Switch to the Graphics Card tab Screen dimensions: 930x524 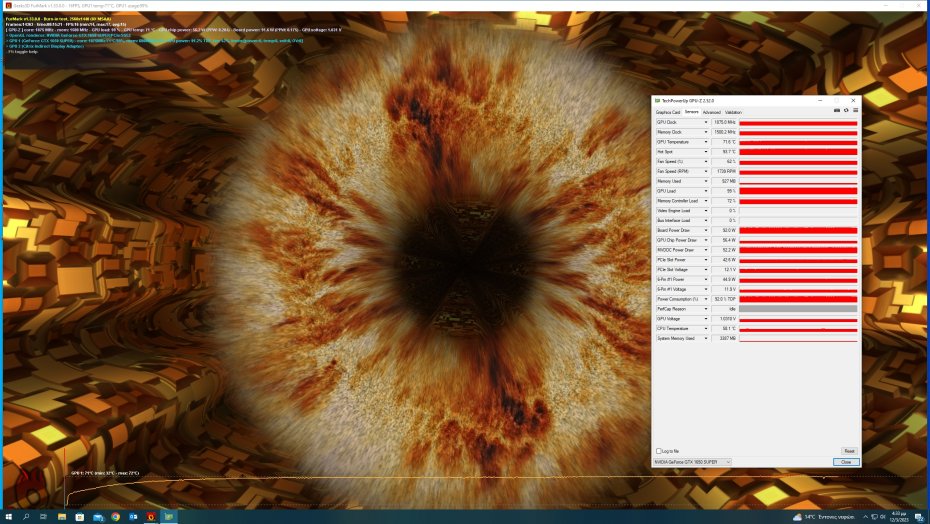coord(667,112)
